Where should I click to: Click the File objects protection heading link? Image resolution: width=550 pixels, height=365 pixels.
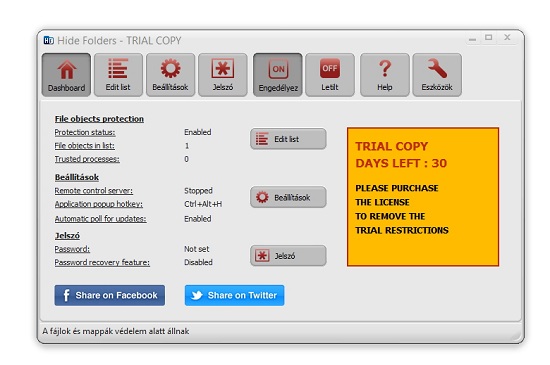99,119
